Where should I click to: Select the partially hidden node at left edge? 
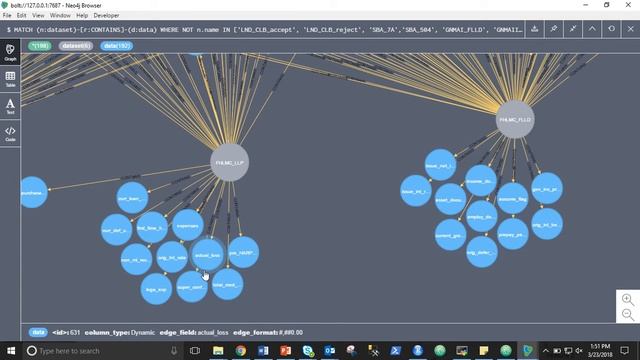33,192
